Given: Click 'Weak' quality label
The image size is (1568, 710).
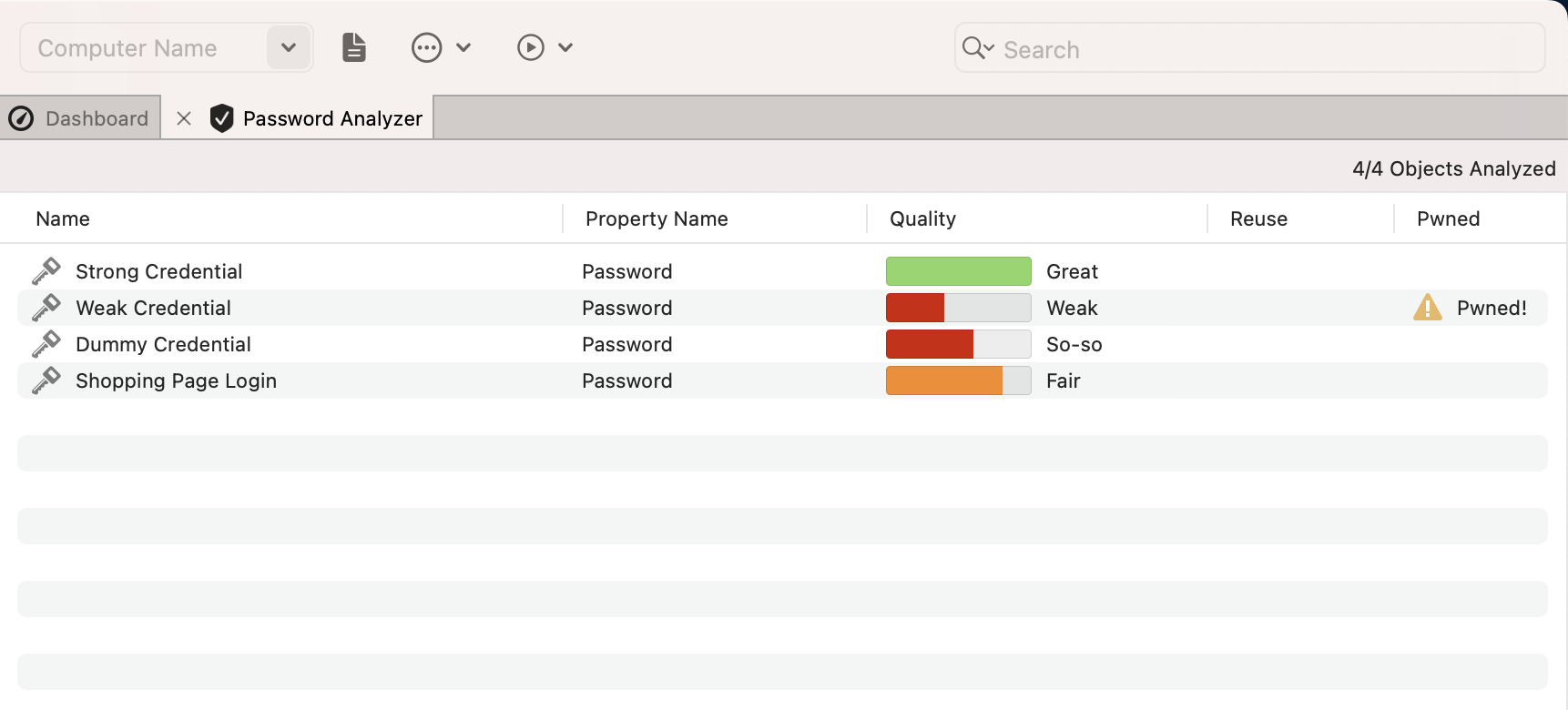Looking at the screenshot, I should point(1072,308).
